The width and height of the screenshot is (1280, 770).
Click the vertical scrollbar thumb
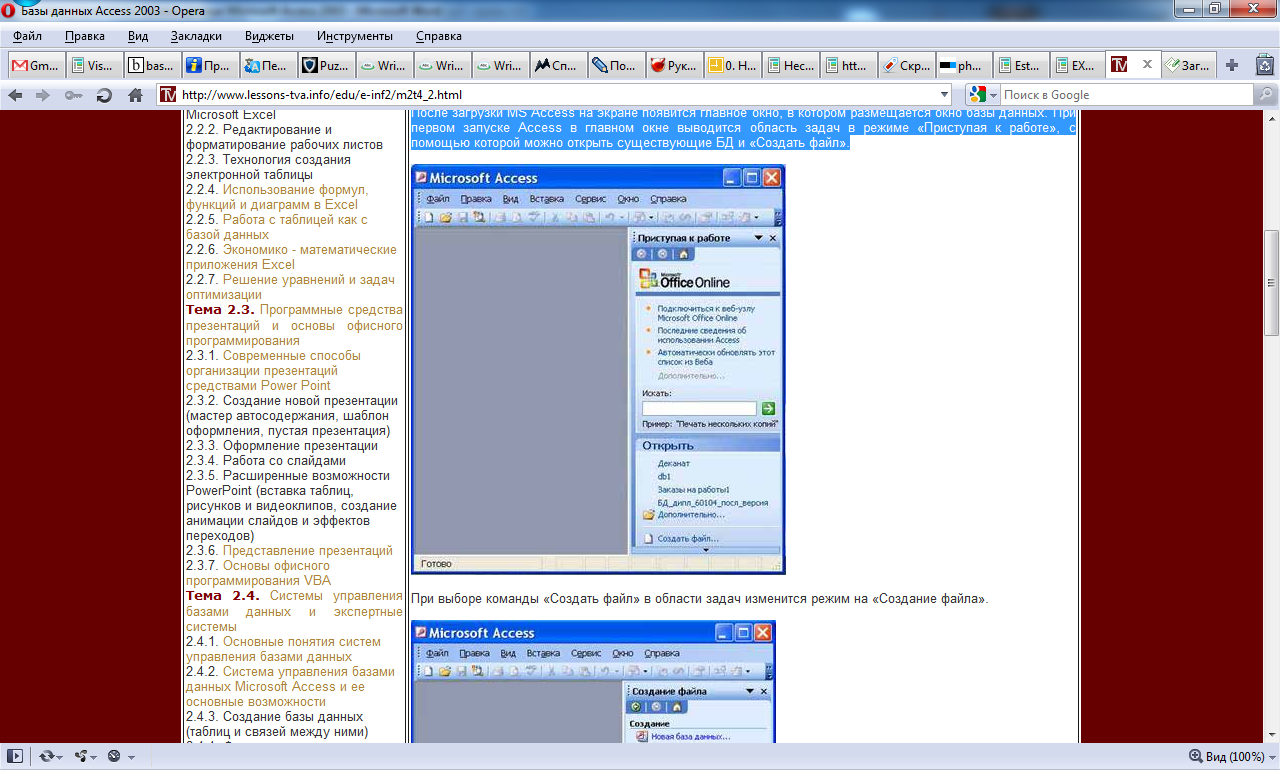(x=1271, y=282)
